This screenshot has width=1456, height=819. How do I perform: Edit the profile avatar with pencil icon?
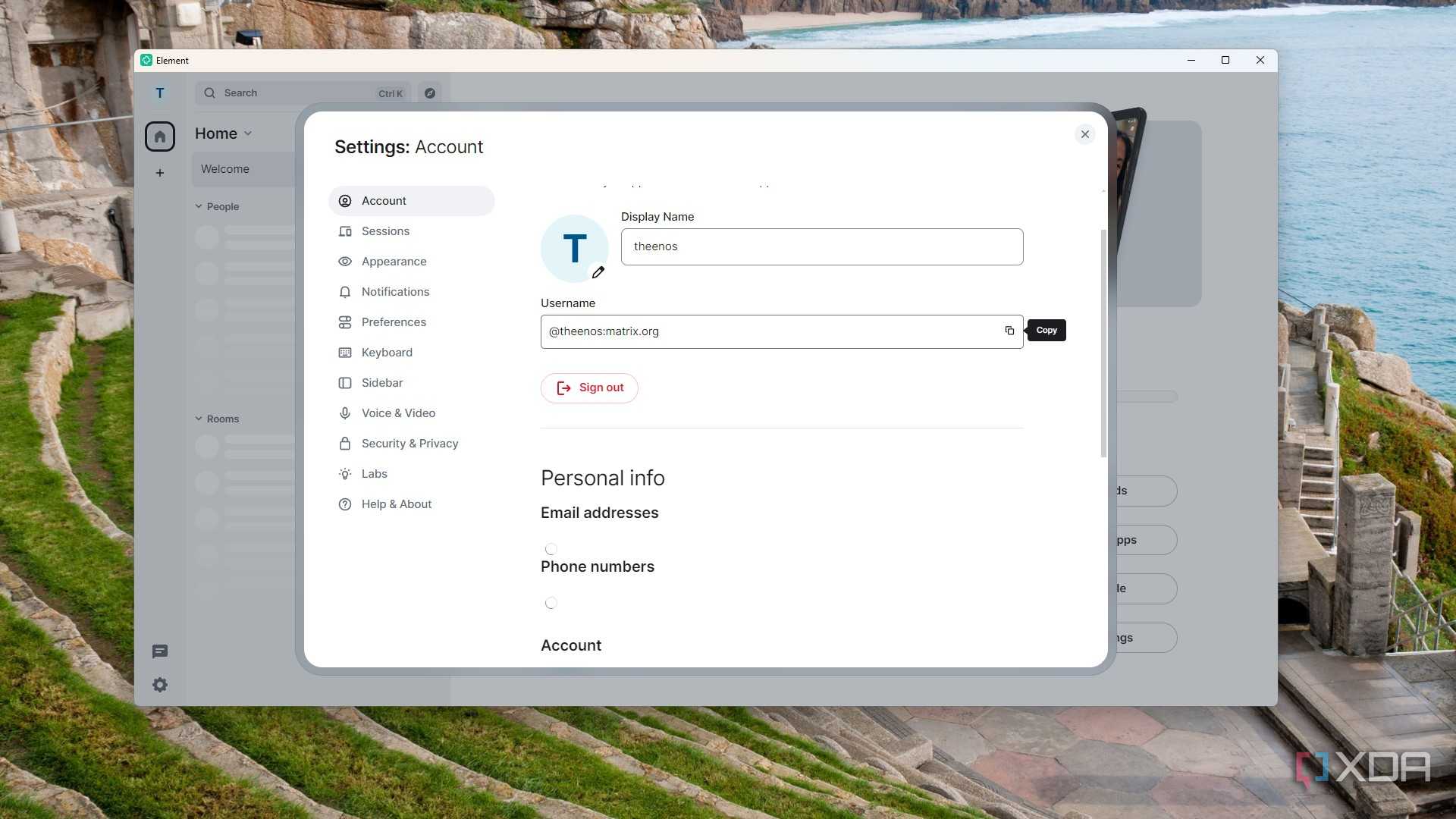(x=598, y=272)
